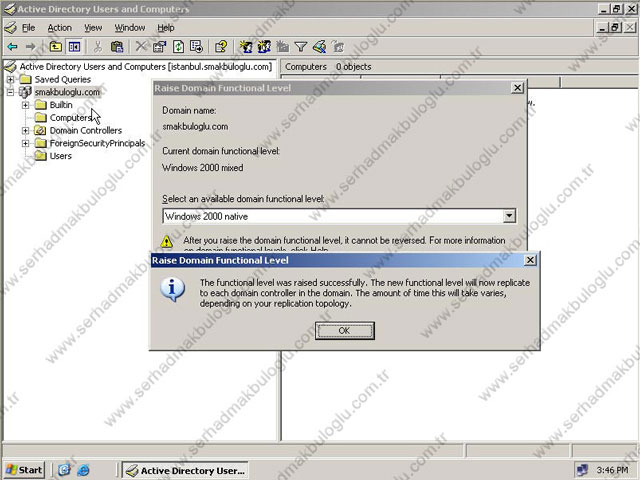The height and width of the screenshot is (480, 640).
Task: Click the yellow warning triangle icon
Action: [167, 242]
